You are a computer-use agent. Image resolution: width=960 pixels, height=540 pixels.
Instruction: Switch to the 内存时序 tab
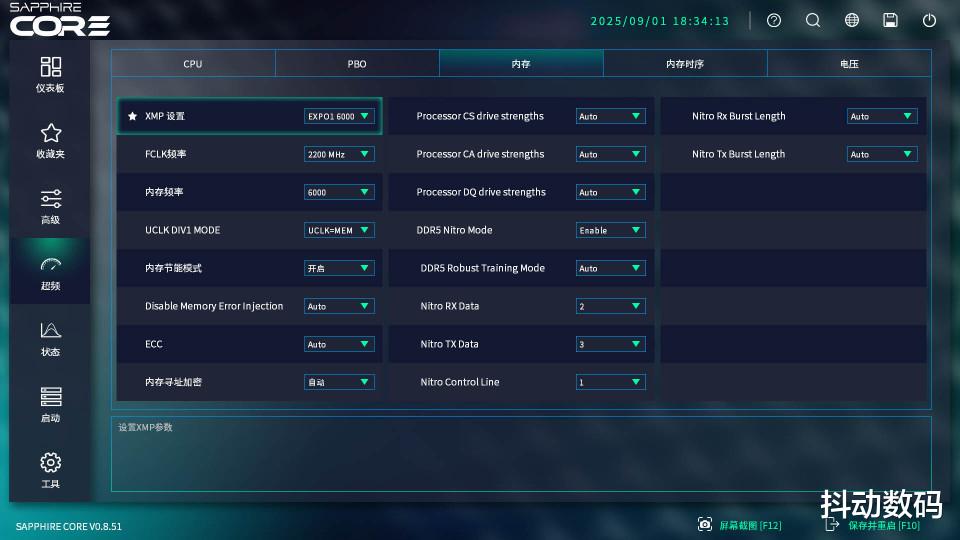click(x=685, y=64)
